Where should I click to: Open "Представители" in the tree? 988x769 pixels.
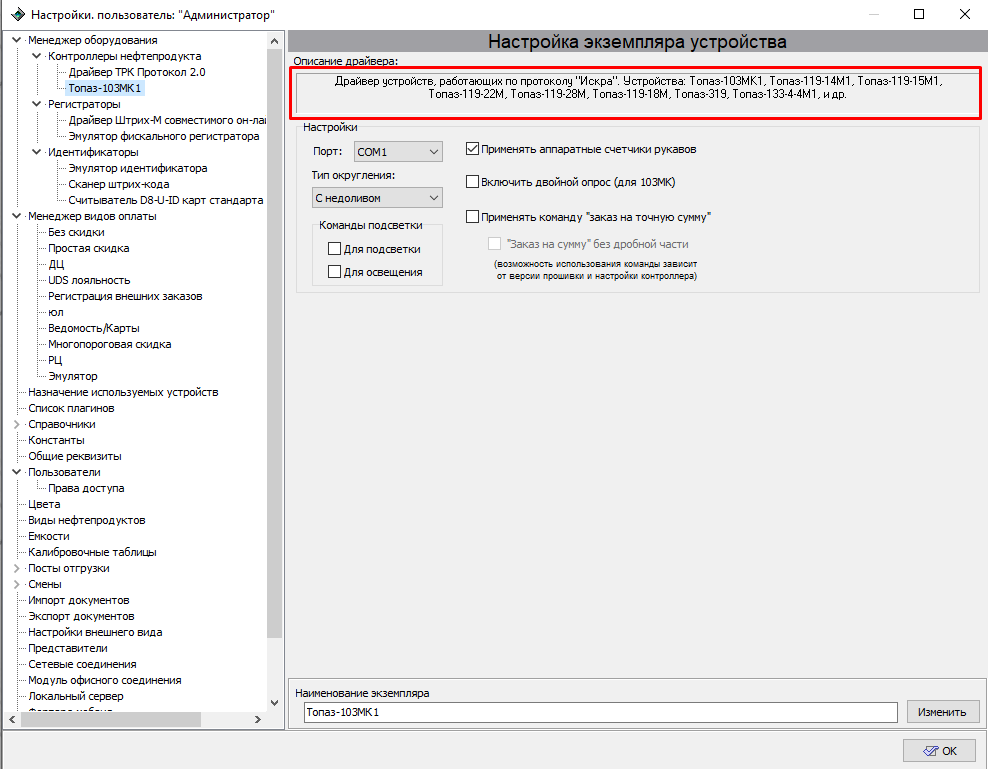(68, 649)
